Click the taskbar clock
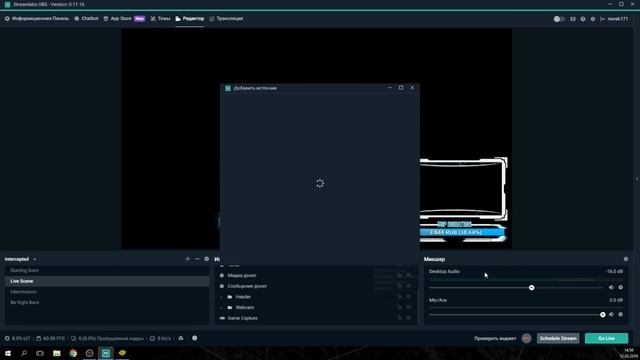Image resolution: width=640 pixels, height=360 pixels. pyautogui.click(x=628, y=353)
